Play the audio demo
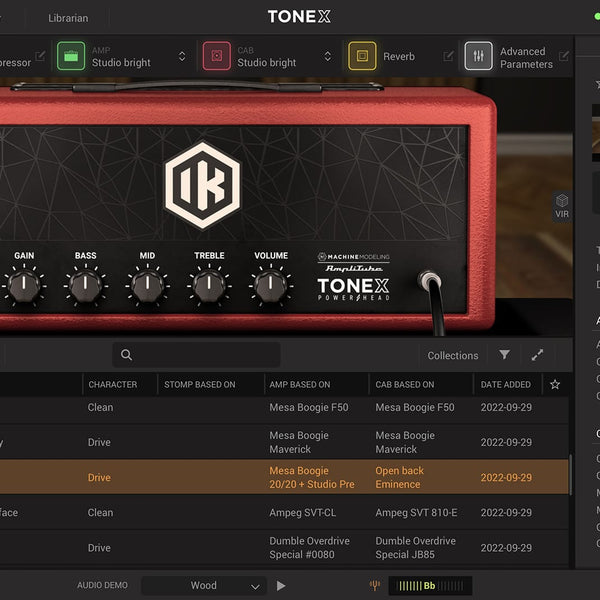Screen dimensions: 600x600 click(281, 585)
